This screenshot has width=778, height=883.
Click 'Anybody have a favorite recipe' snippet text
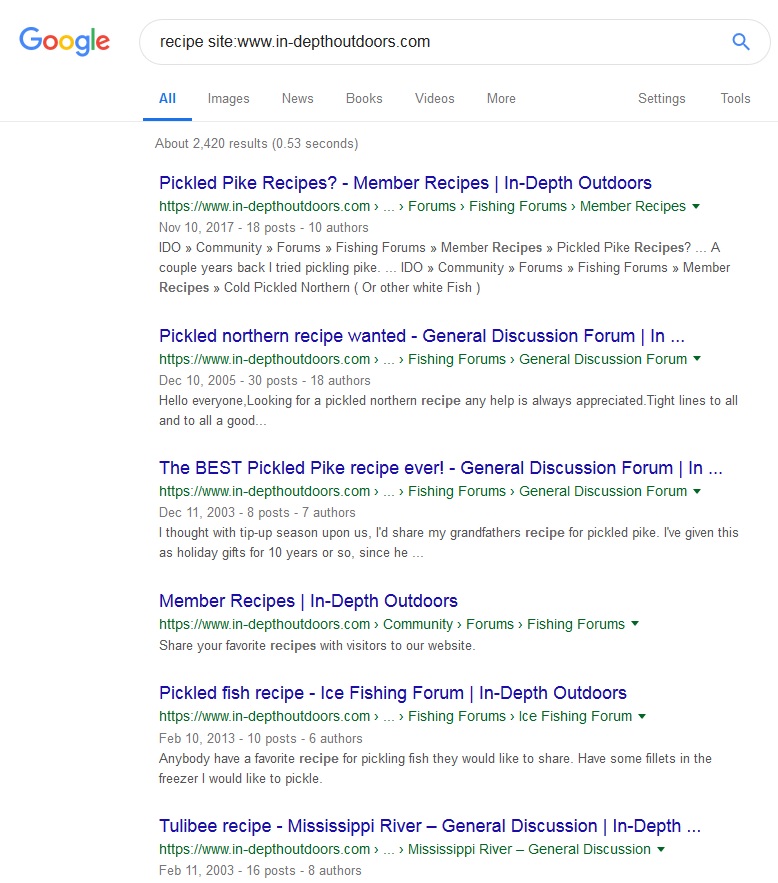pyautogui.click(x=435, y=769)
